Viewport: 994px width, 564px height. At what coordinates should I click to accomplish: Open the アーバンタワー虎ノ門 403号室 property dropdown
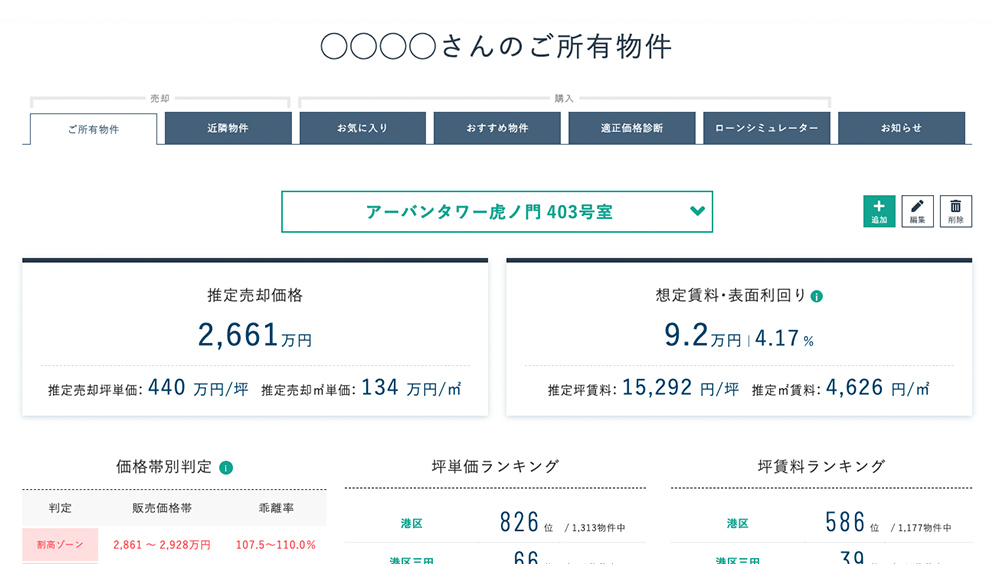coord(497,212)
